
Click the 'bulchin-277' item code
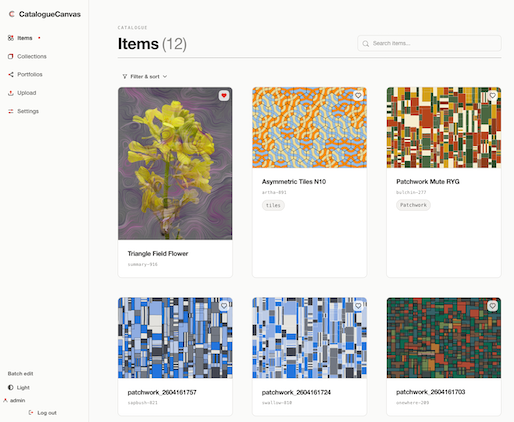click(x=411, y=192)
